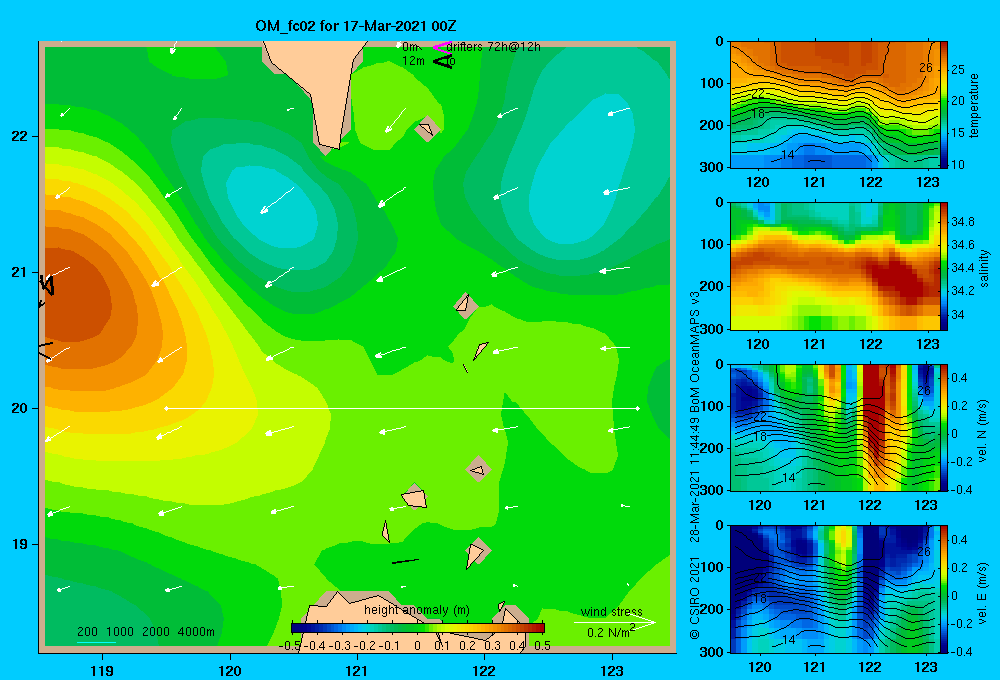Click the title 'OM_fc02 for 17-Mar-2021 00Z'
Screen dimensions: 1000x680
(x=356, y=26)
